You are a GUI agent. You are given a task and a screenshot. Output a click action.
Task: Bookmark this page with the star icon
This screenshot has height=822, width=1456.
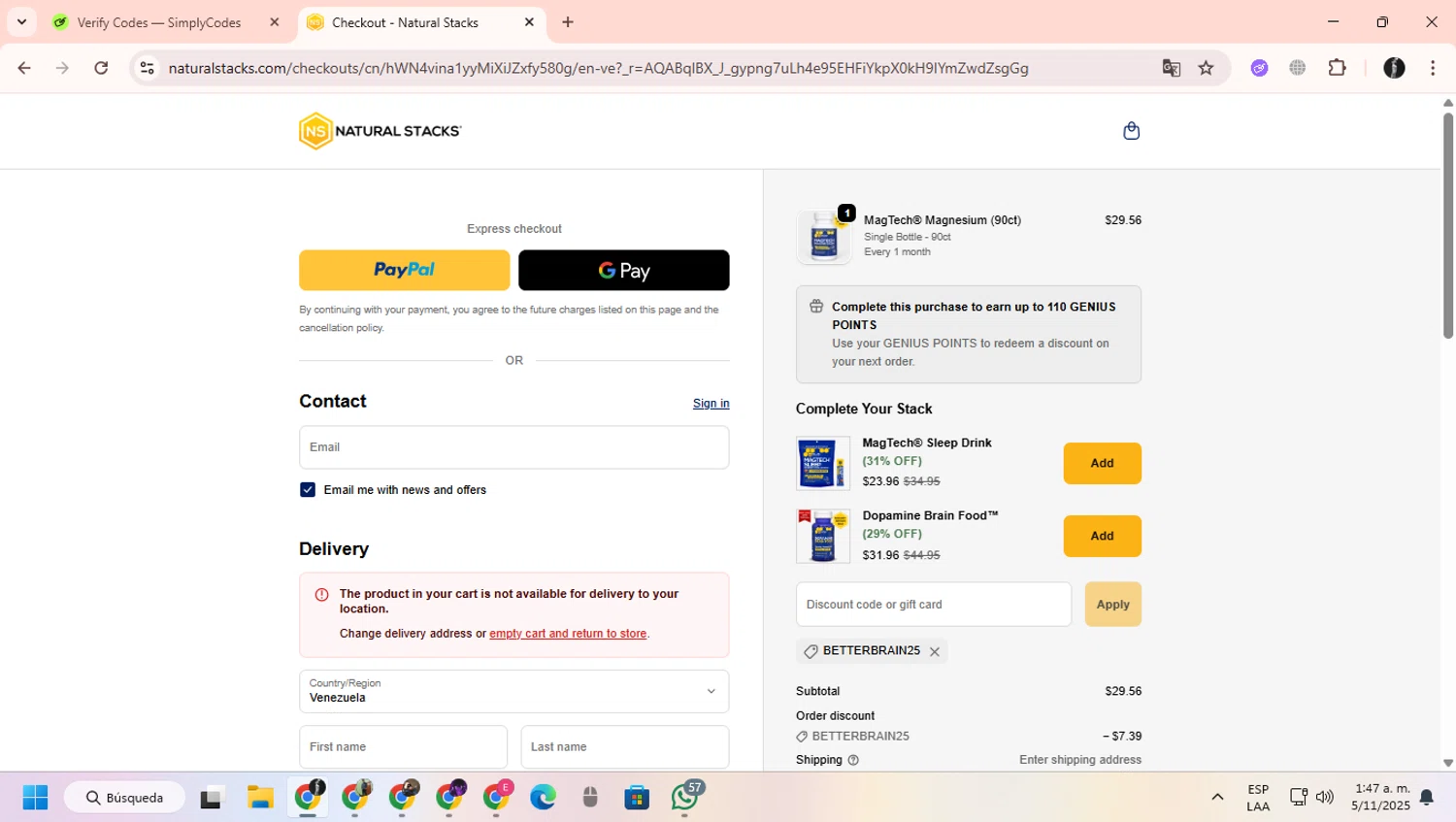pyautogui.click(x=1206, y=68)
